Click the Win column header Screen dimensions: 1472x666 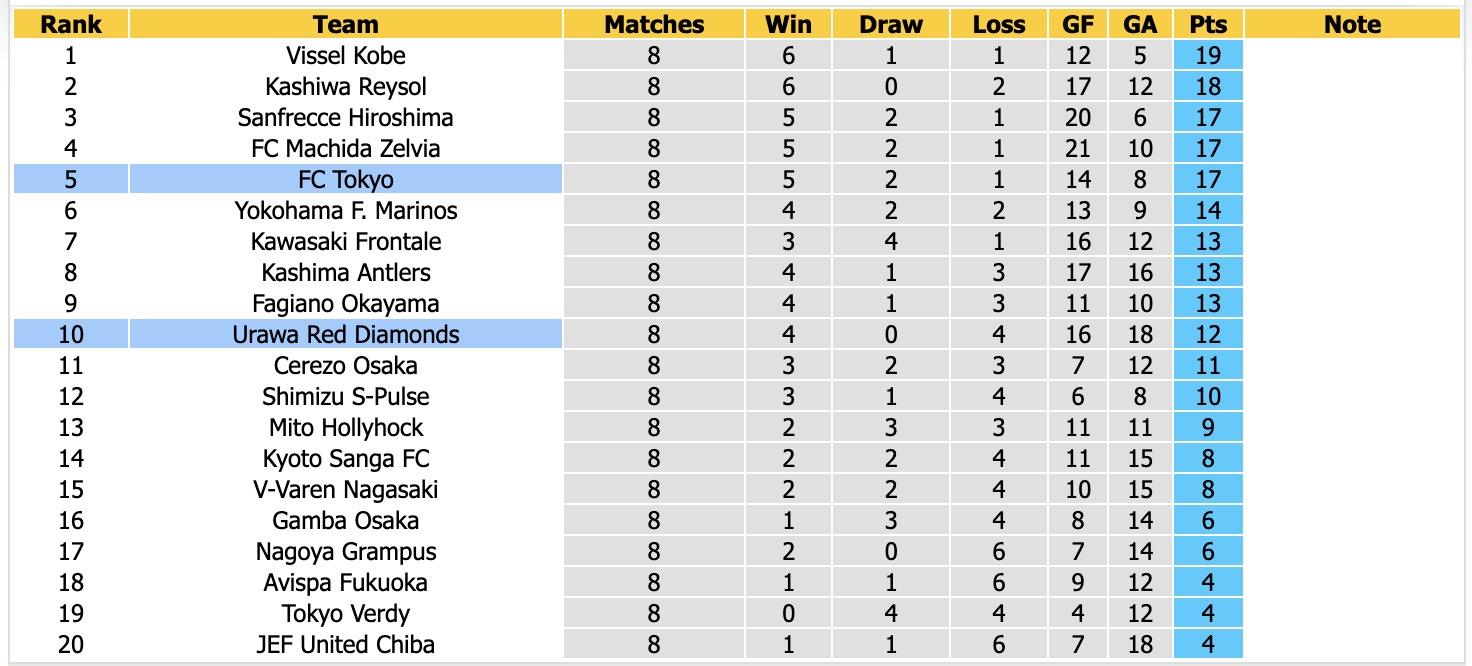[x=788, y=25]
